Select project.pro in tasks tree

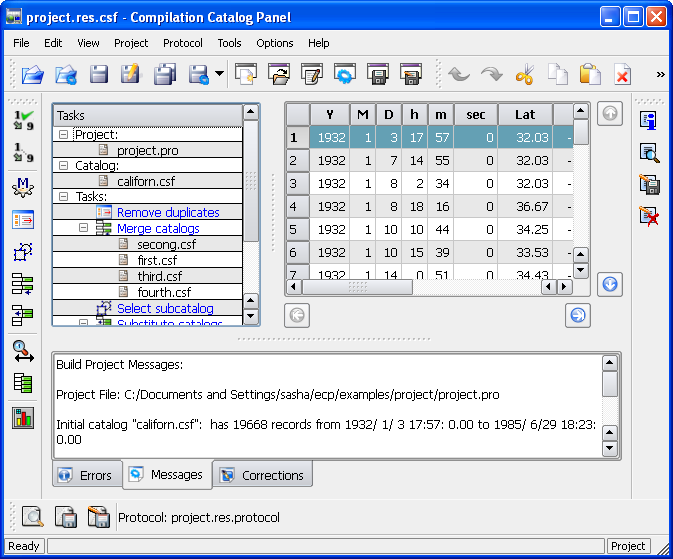[148, 150]
